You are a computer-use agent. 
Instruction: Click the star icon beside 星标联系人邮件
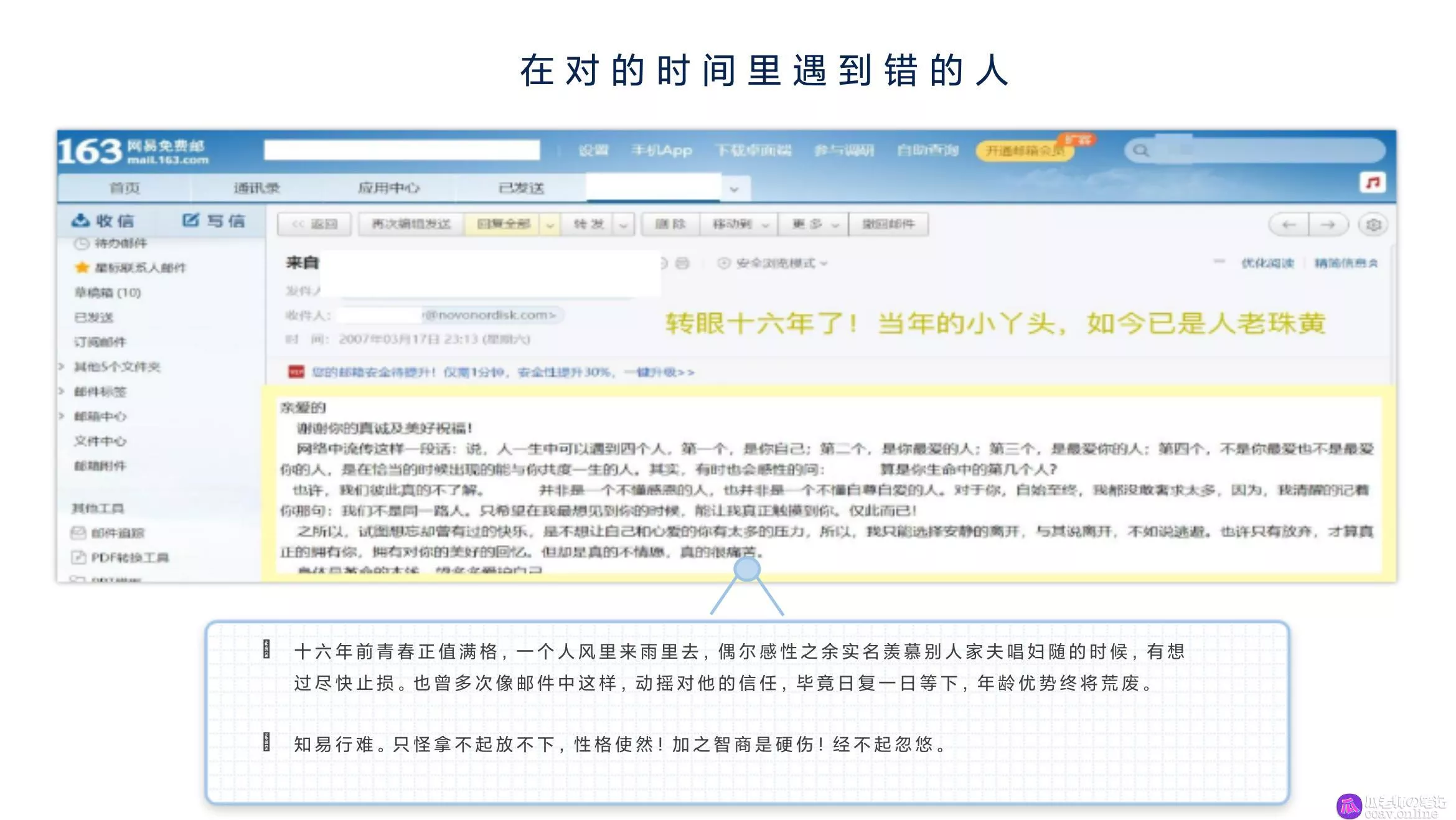coord(82,267)
